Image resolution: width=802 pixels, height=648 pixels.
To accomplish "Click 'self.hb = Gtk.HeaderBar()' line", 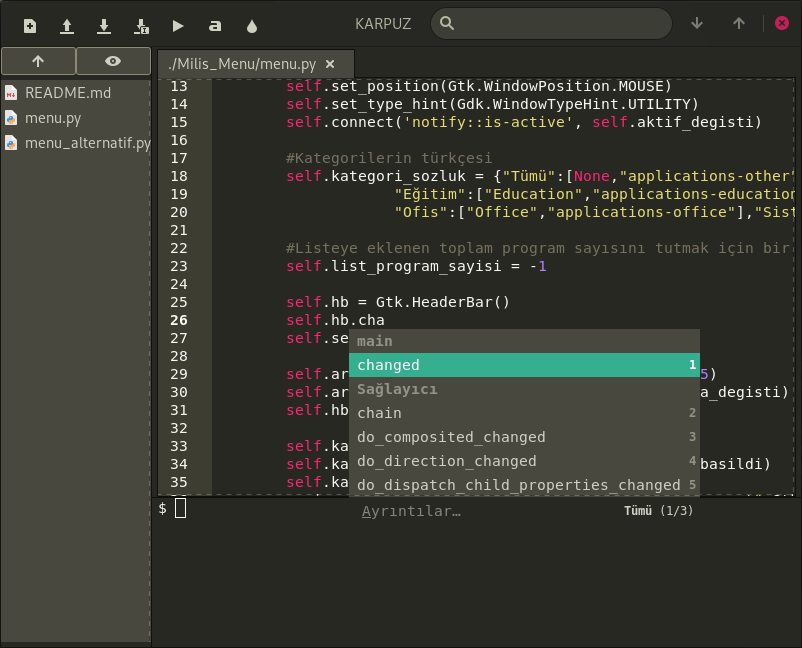I will point(398,302).
